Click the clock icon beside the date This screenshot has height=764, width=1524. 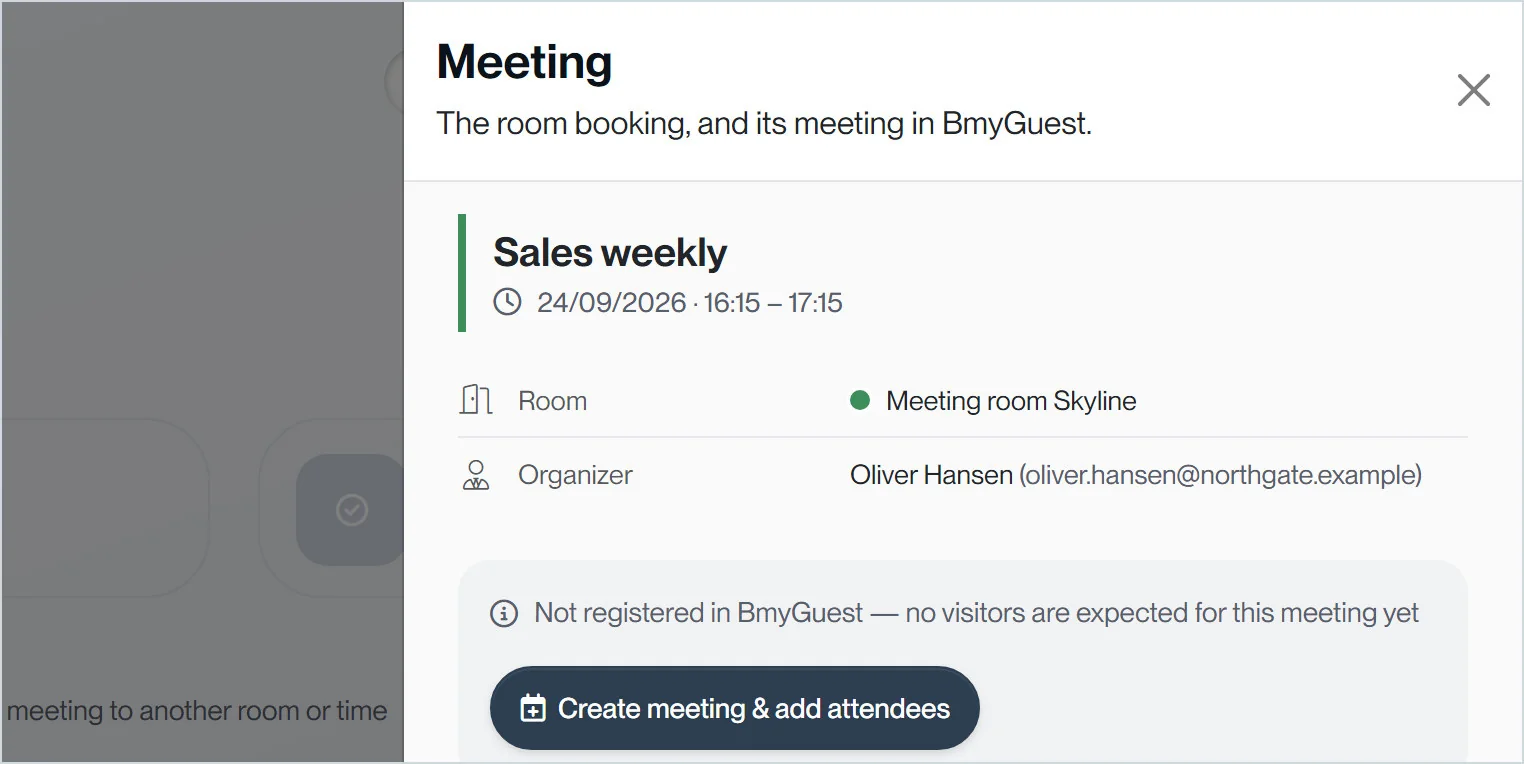[508, 302]
